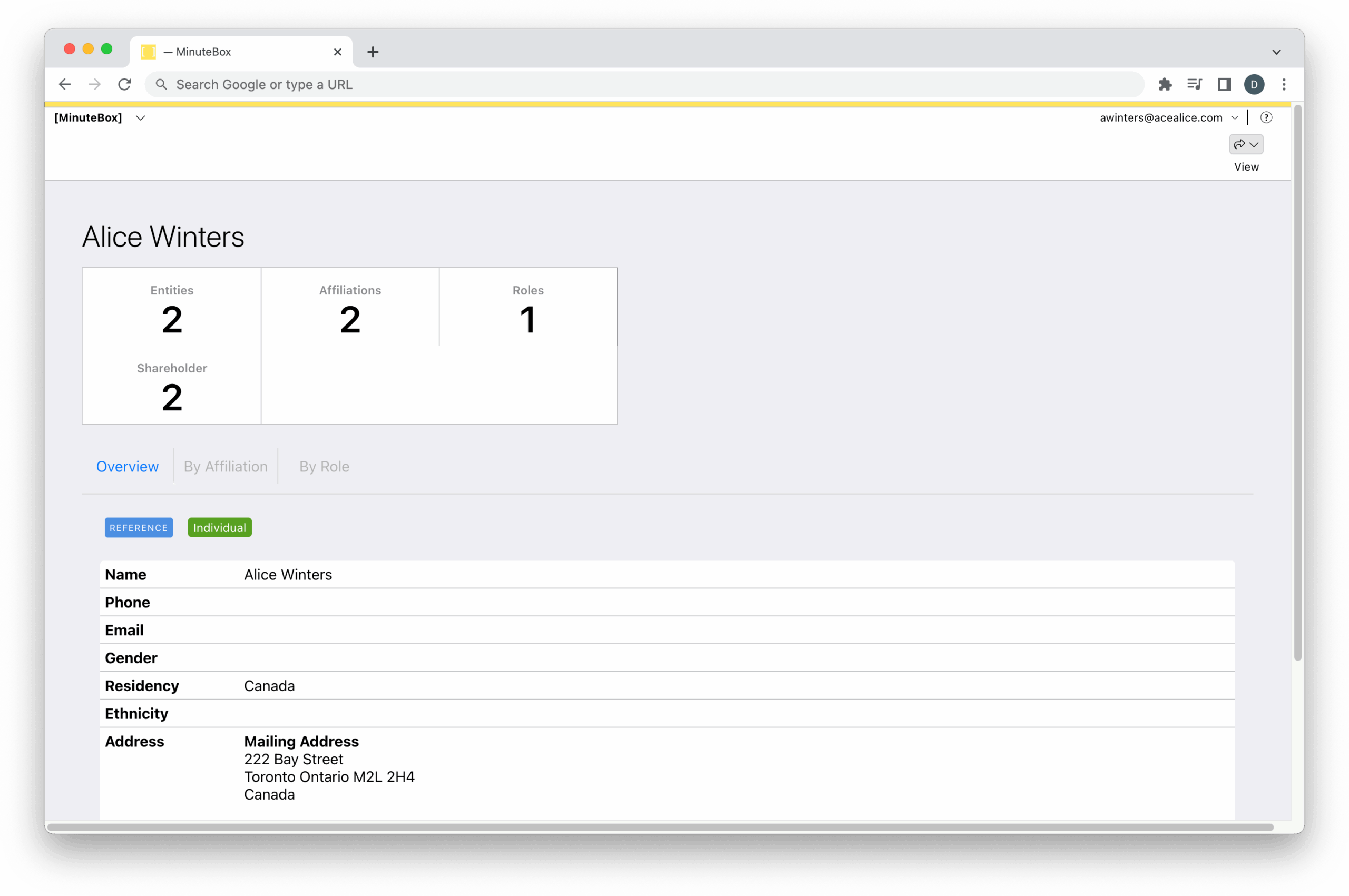
Task: Reload the current page
Action: click(x=124, y=85)
